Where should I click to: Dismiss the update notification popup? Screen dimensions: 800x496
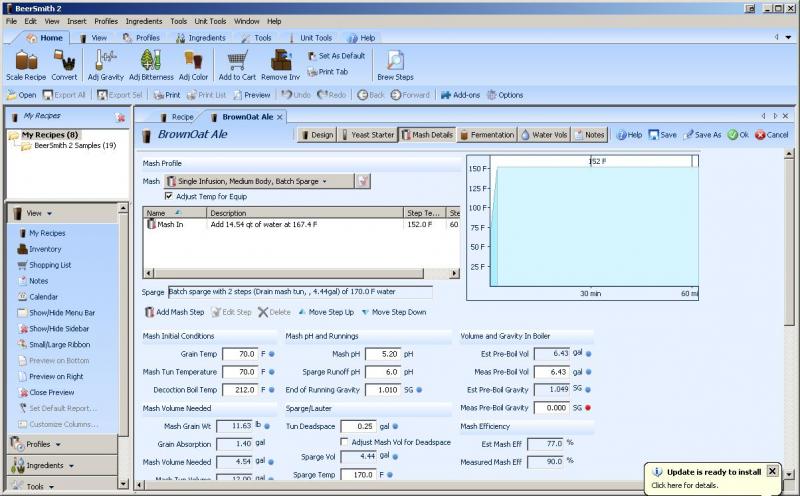(772, 471)
